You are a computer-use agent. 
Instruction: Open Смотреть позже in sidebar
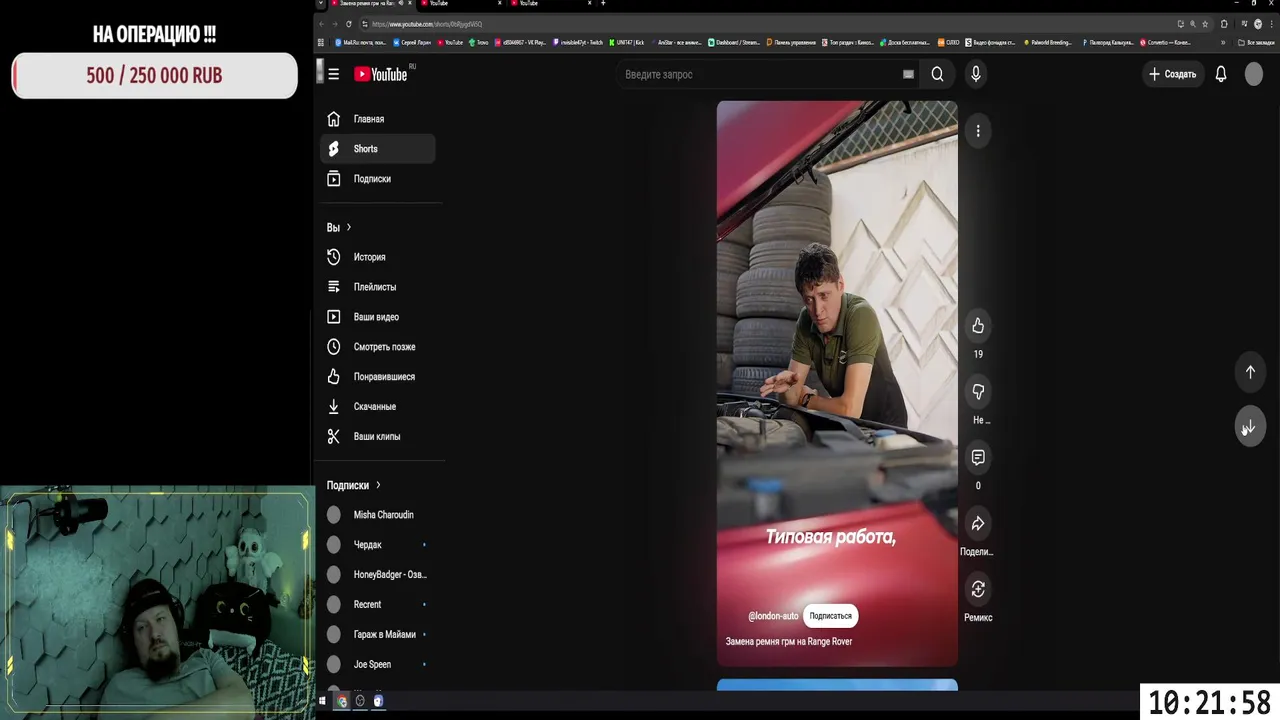point(378,347)
